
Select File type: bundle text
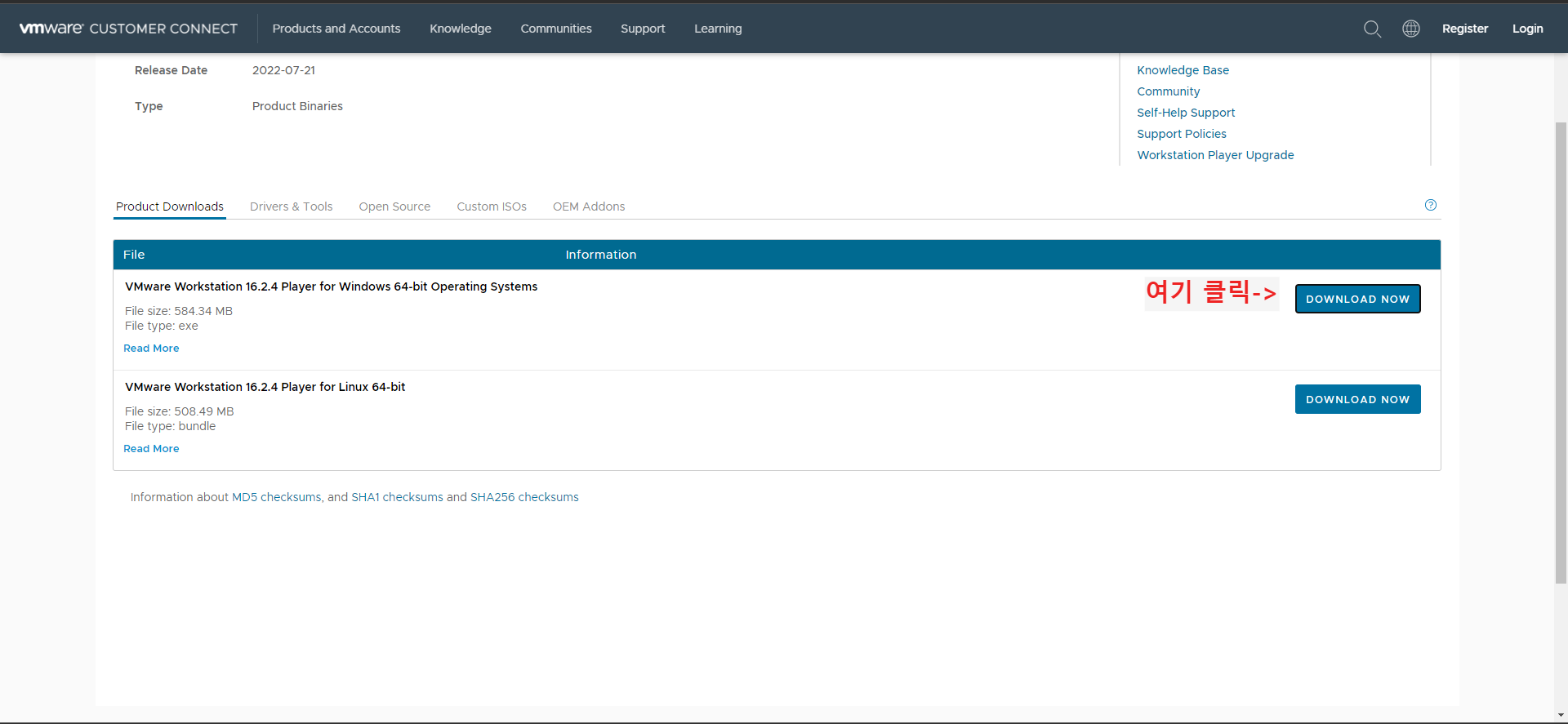(171, 426)
